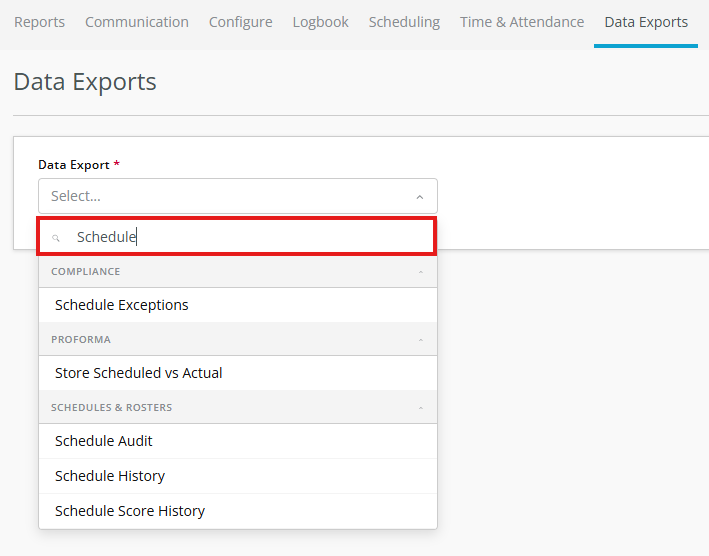Viewport: 709px width, 556px height.
Task: Choose Schedule Exceptions export
Action: pos(238,305)
